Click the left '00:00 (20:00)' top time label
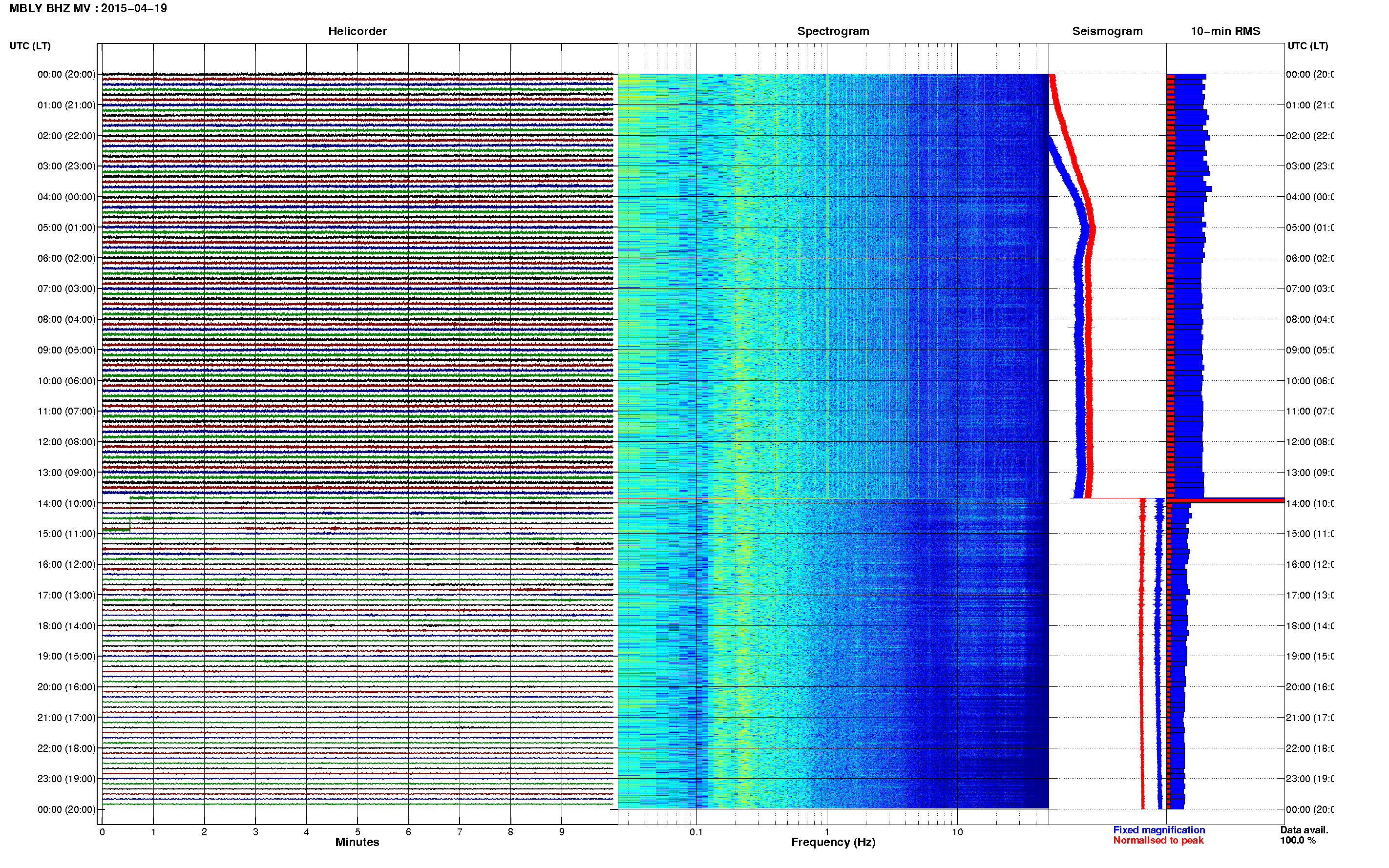This screenshot has width=1389, height=868. 66,74
